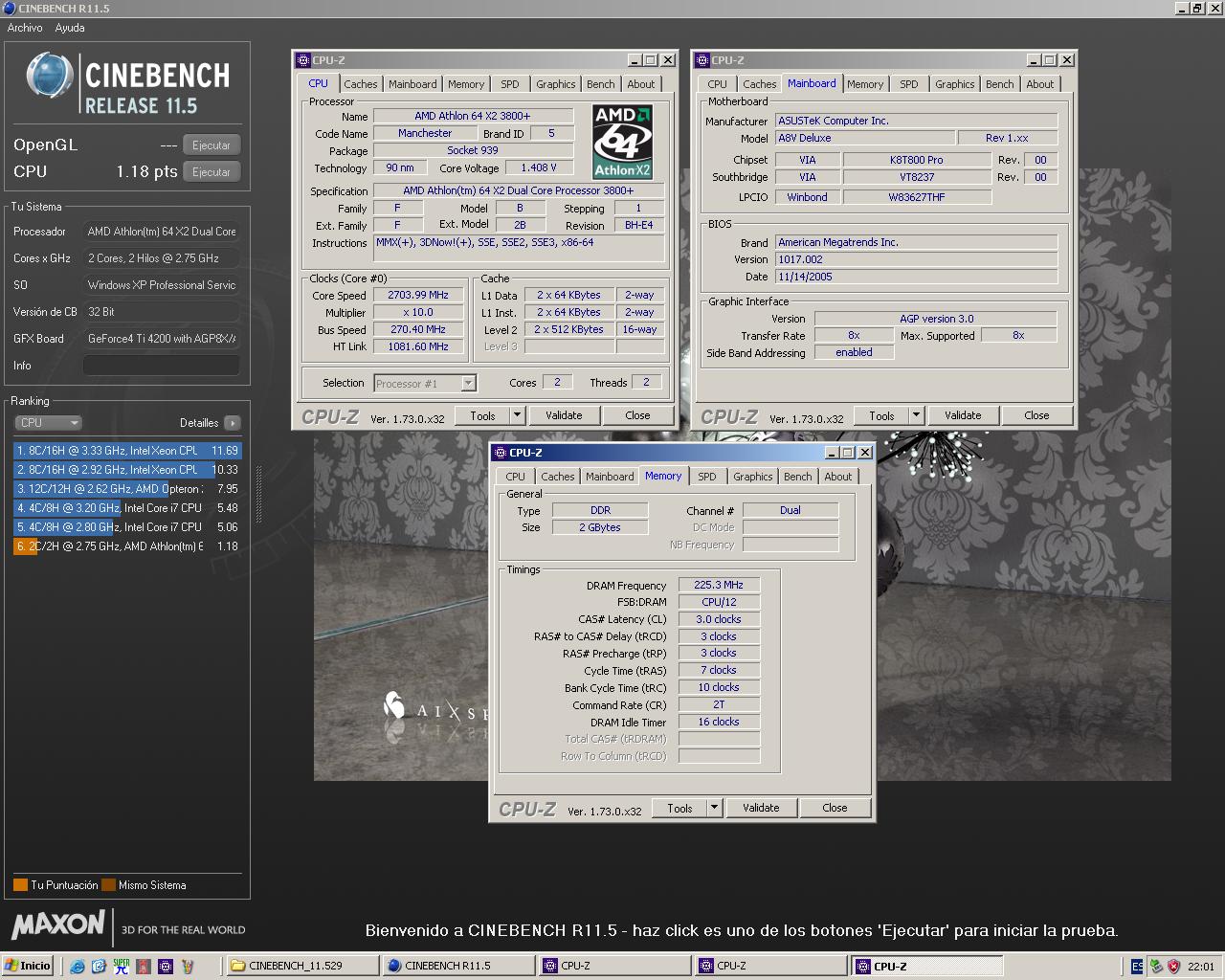Click the CPU-Z icon in the Memory window title bar
The image size is (1225, 980).
501,453
